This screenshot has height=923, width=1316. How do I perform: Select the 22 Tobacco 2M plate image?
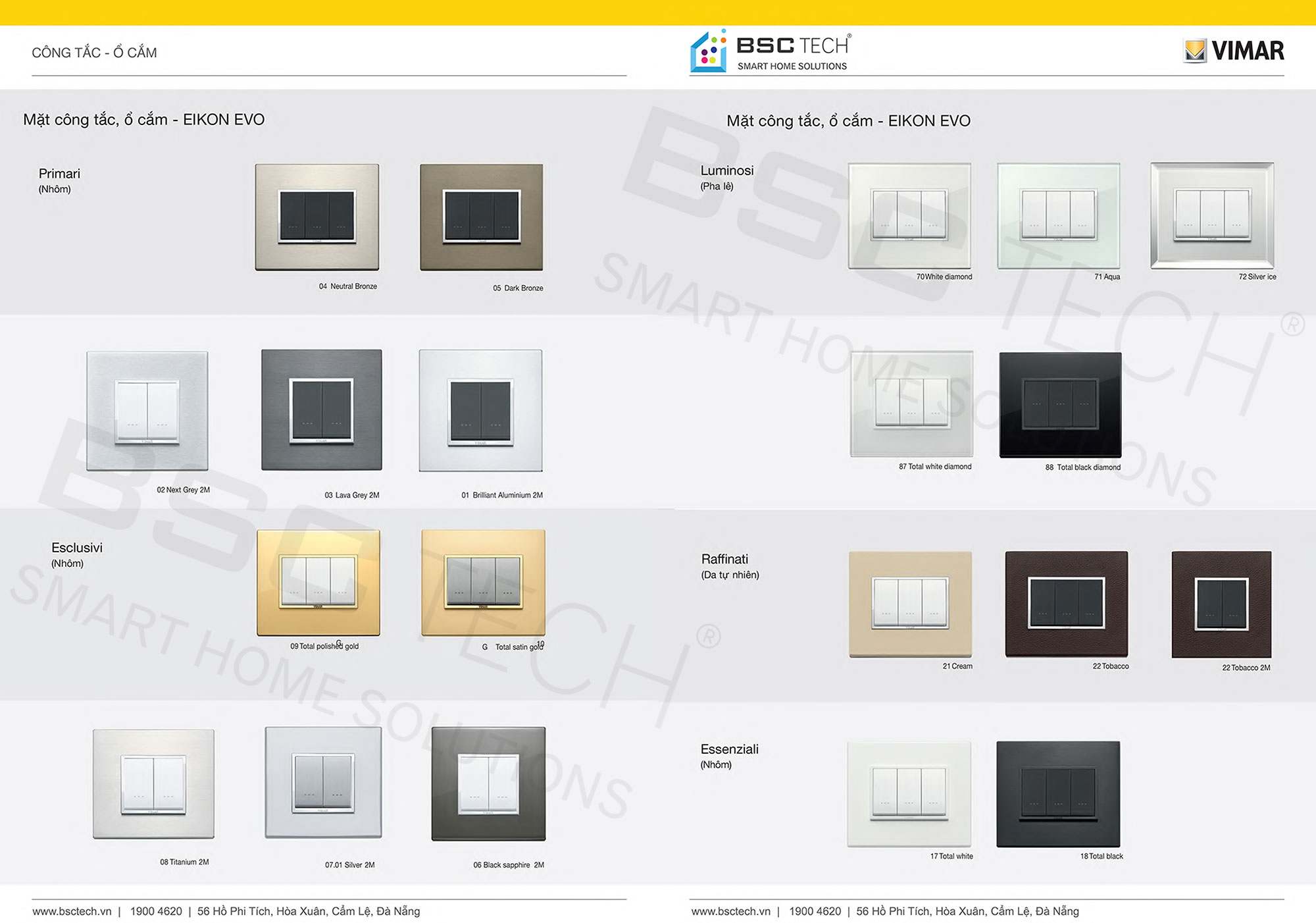(x=1221, y=604)
